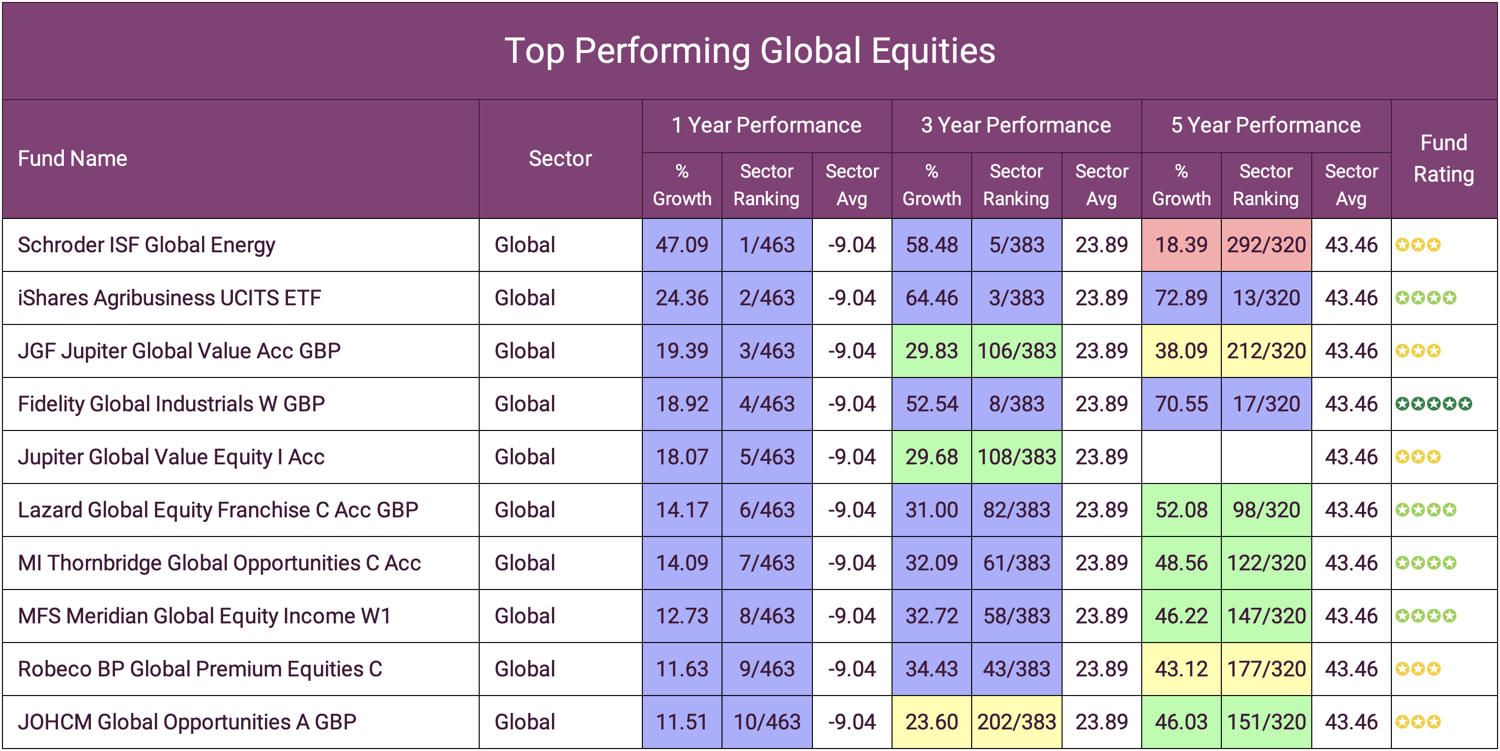Click the star rating for JOHCM Global Opportunities
Image resolution: width=1500 pixels, height=751 pixels.
coord(1418,722)
